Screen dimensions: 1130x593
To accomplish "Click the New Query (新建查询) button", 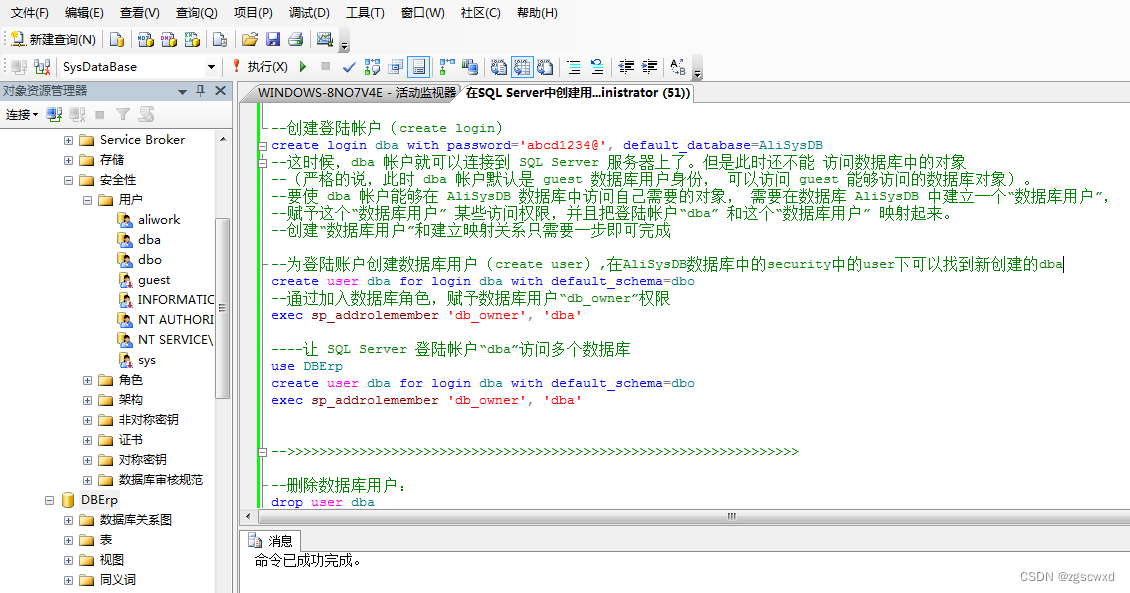I will coord(54,40).
